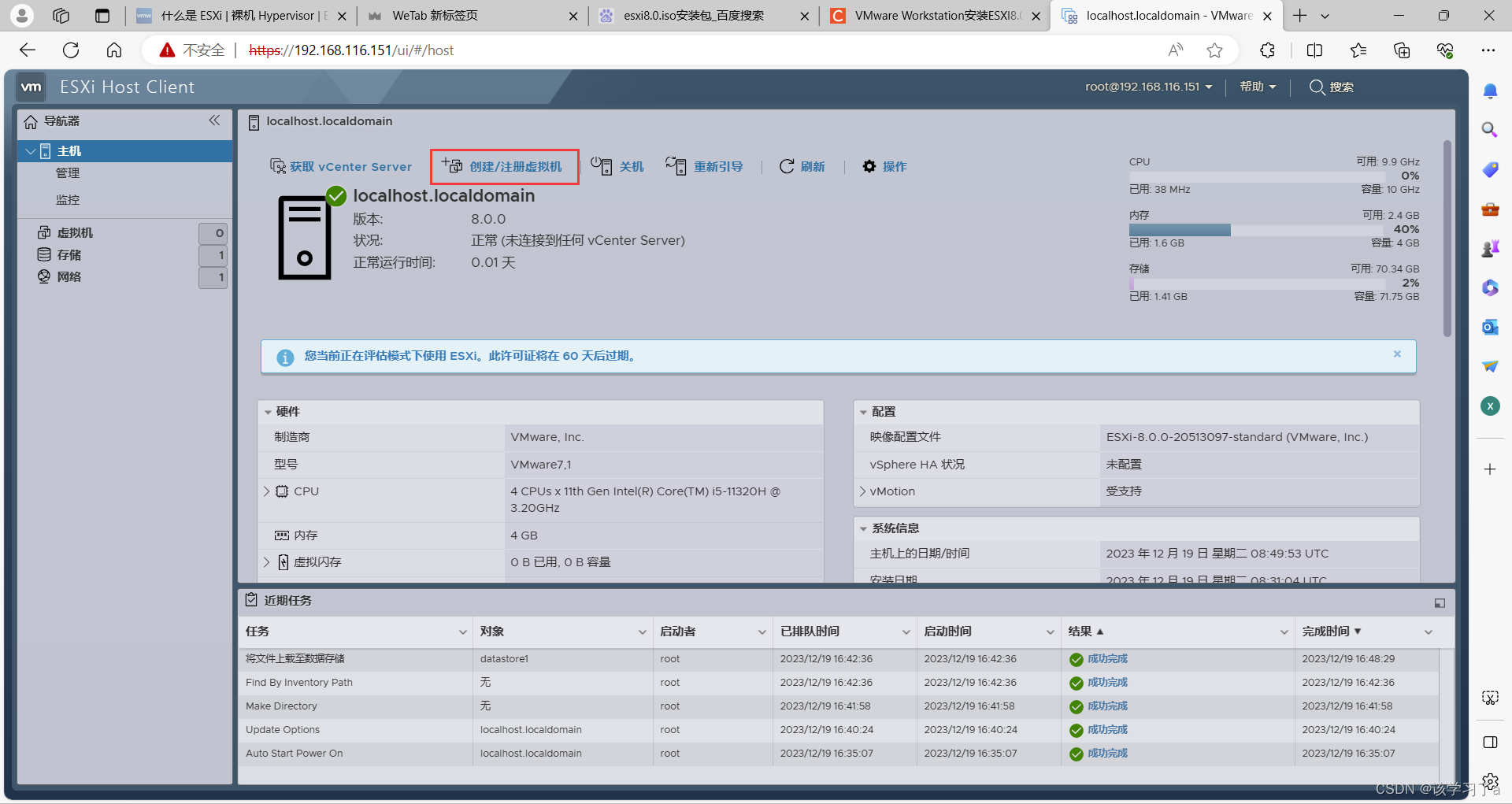The image size is (1512, 804).
Task: Click the Reboot (重新引导) icon button
Action: 704,166
